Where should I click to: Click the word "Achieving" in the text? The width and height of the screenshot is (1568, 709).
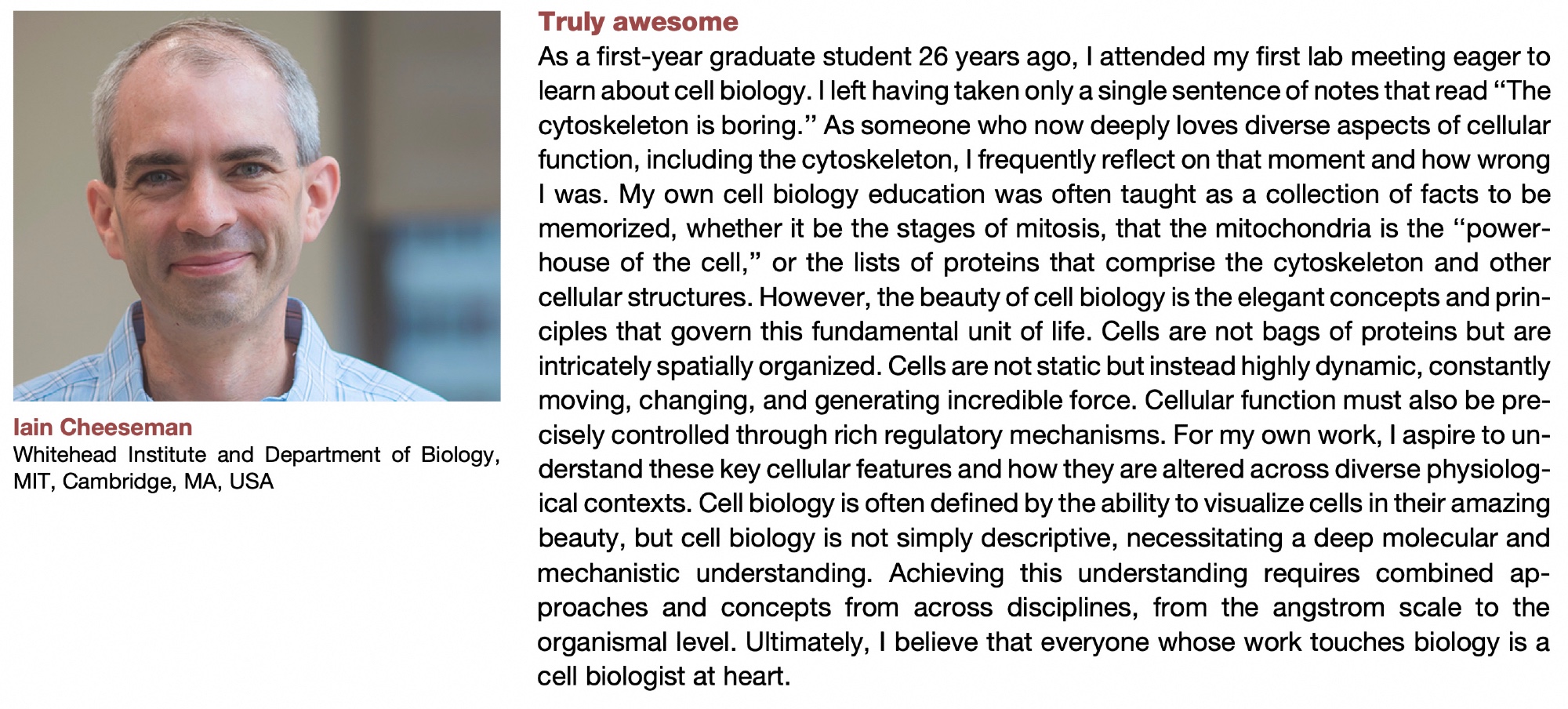(x=946, y=573)
